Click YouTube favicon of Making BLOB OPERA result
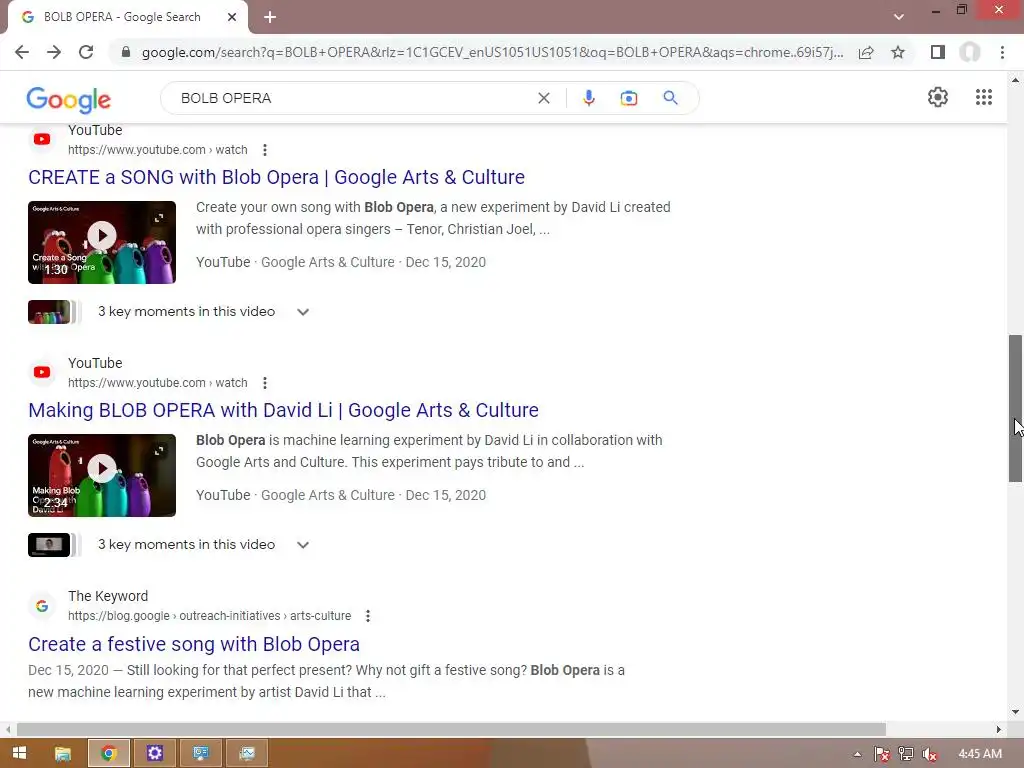The image size is (1024, 768). pyautogui.click(x=42, y=372)
